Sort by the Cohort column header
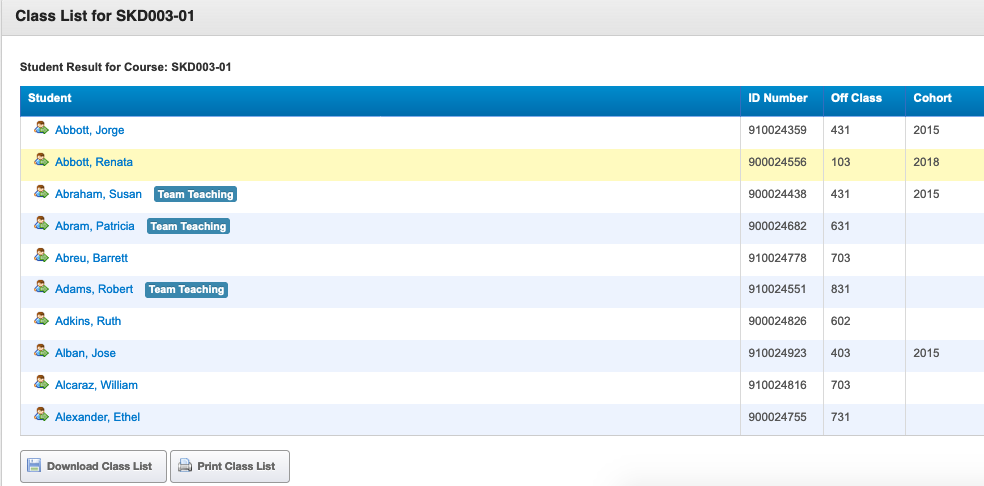This screenshot has height=486, width=984. (x=933, y=98)
